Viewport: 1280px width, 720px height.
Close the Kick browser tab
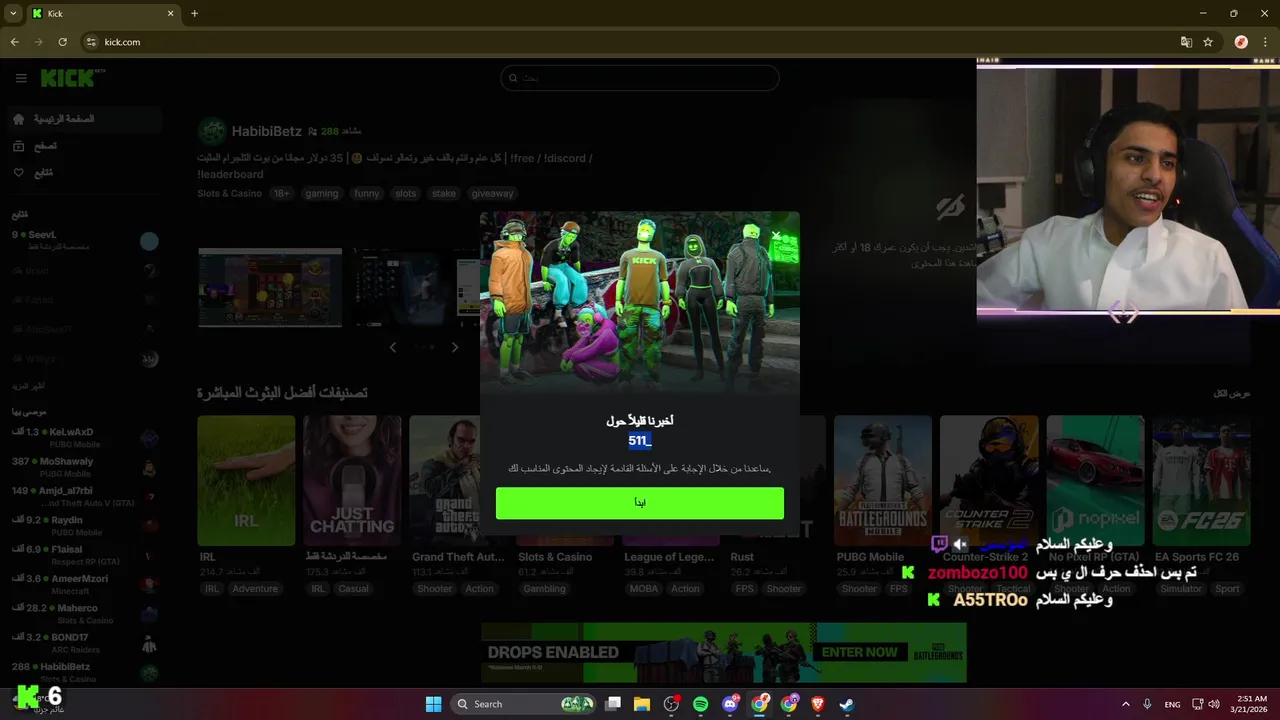tap(170, 14)
